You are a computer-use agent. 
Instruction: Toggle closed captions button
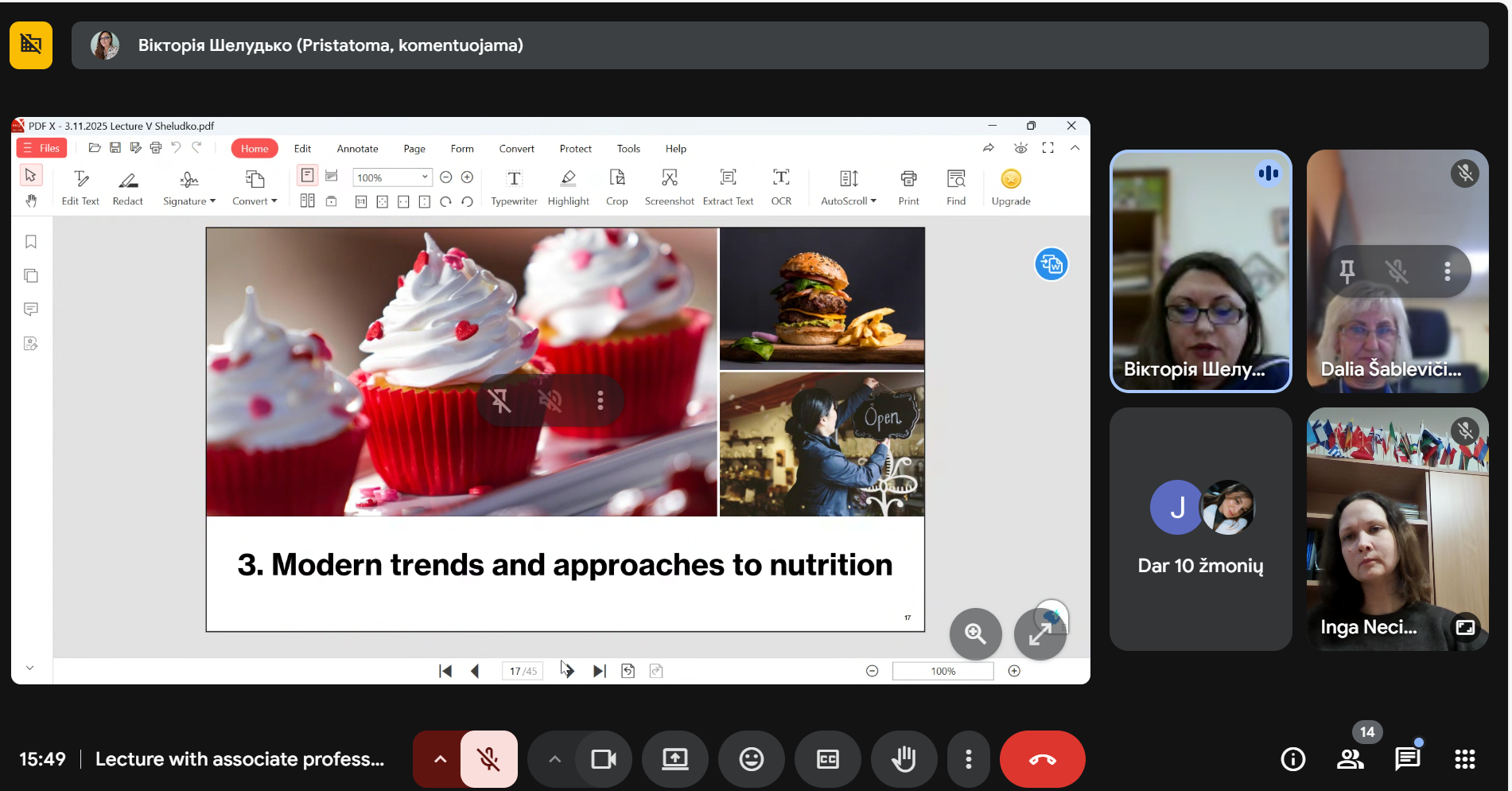[x=827, y=759]
